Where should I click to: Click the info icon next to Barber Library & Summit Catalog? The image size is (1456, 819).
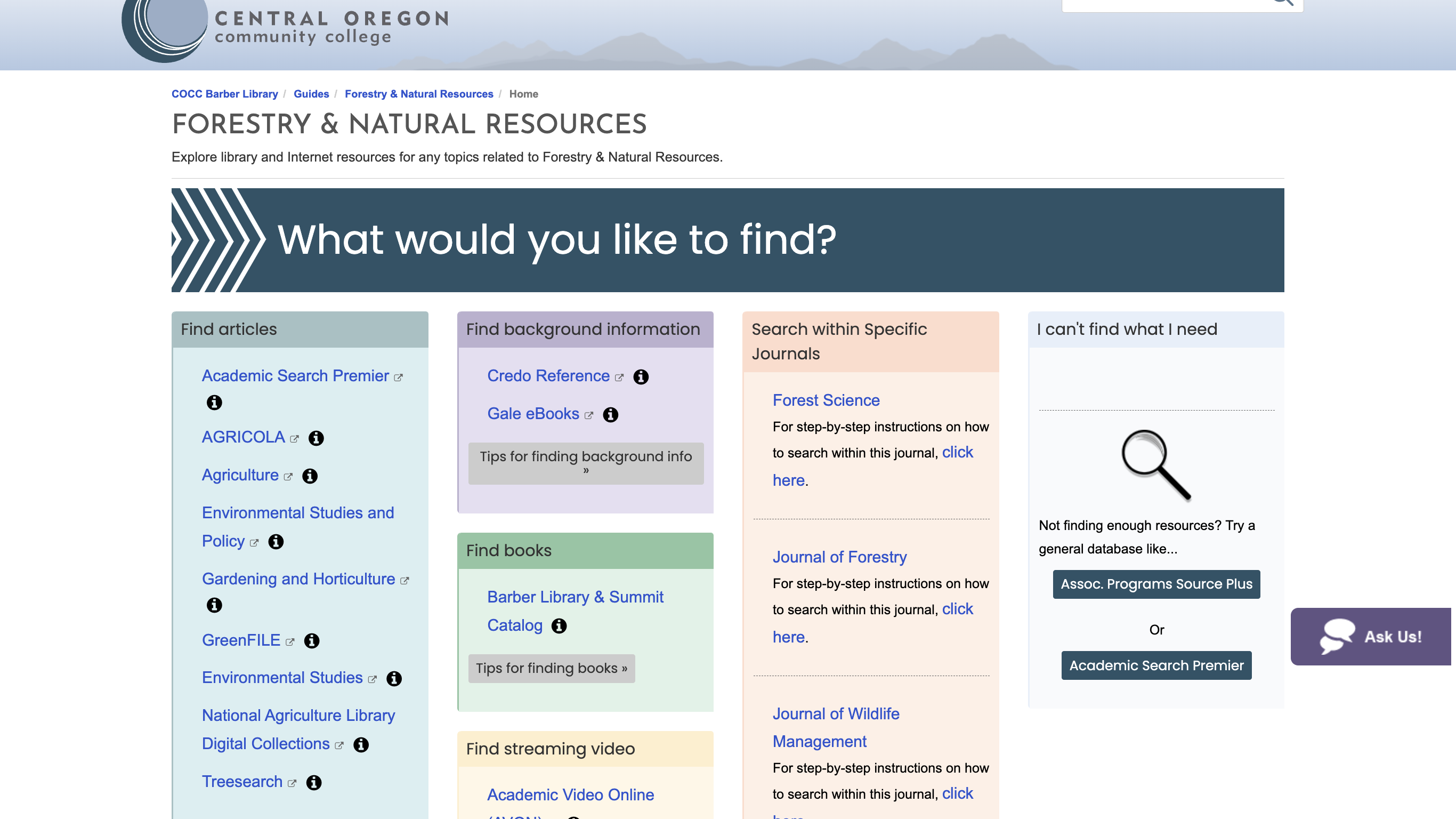(559, 625)
